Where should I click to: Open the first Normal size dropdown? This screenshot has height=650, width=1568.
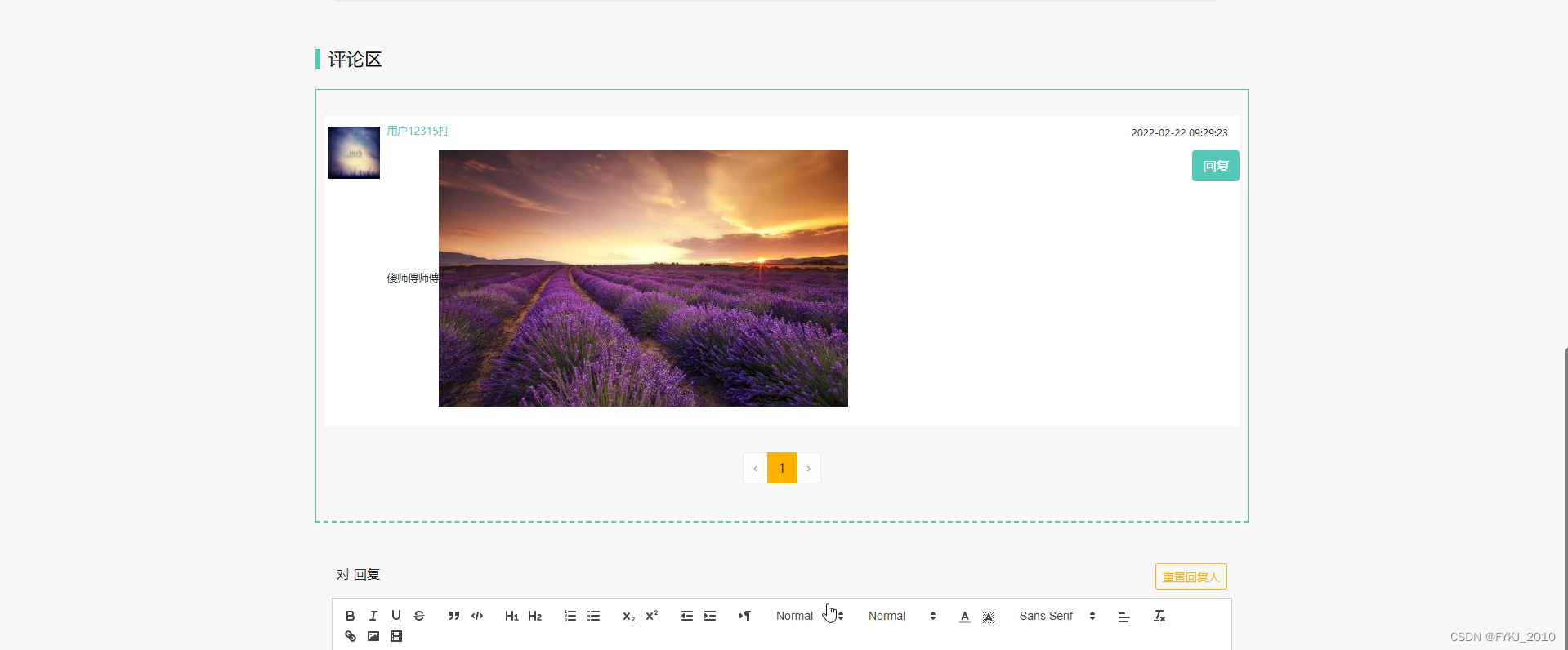[809, 616]
